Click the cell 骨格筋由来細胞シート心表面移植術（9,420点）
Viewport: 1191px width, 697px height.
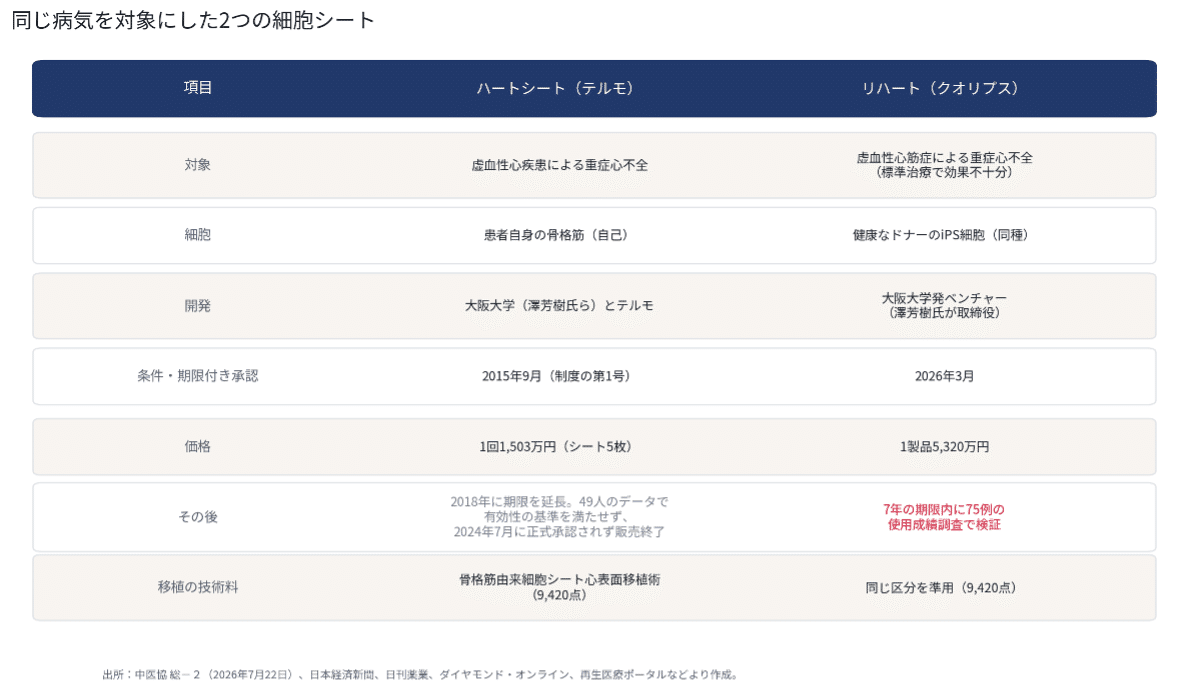(560, 587)
